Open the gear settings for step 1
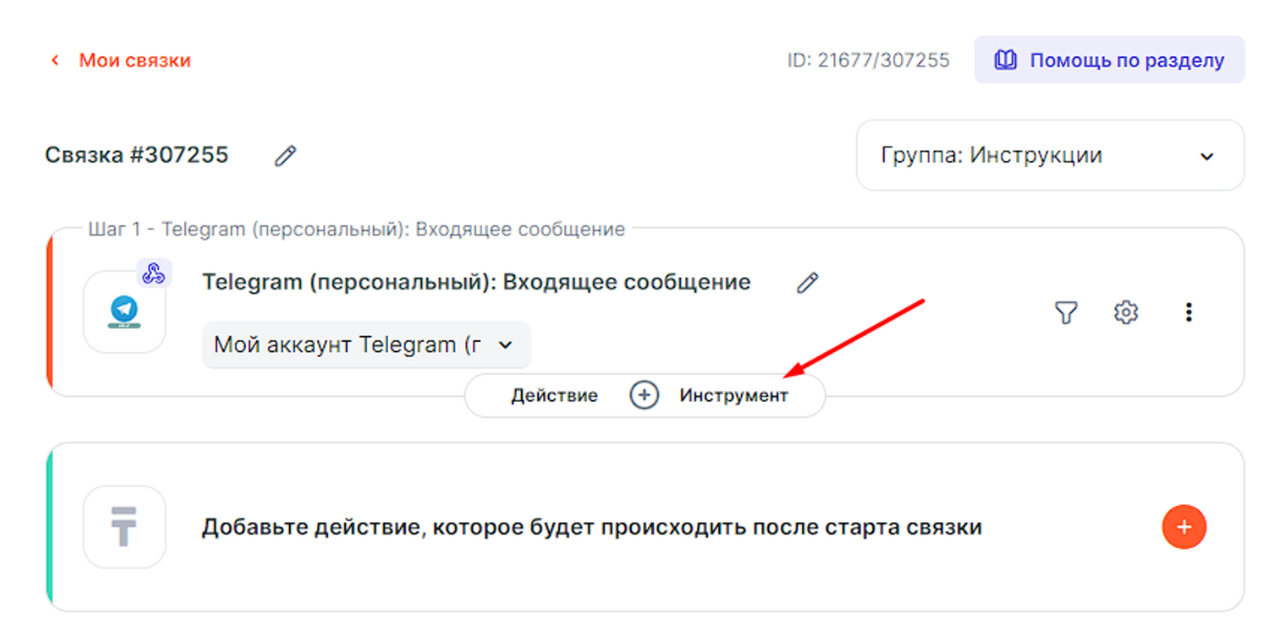Viewport: 1269px width, 637px height. (x=1126, y=313)
